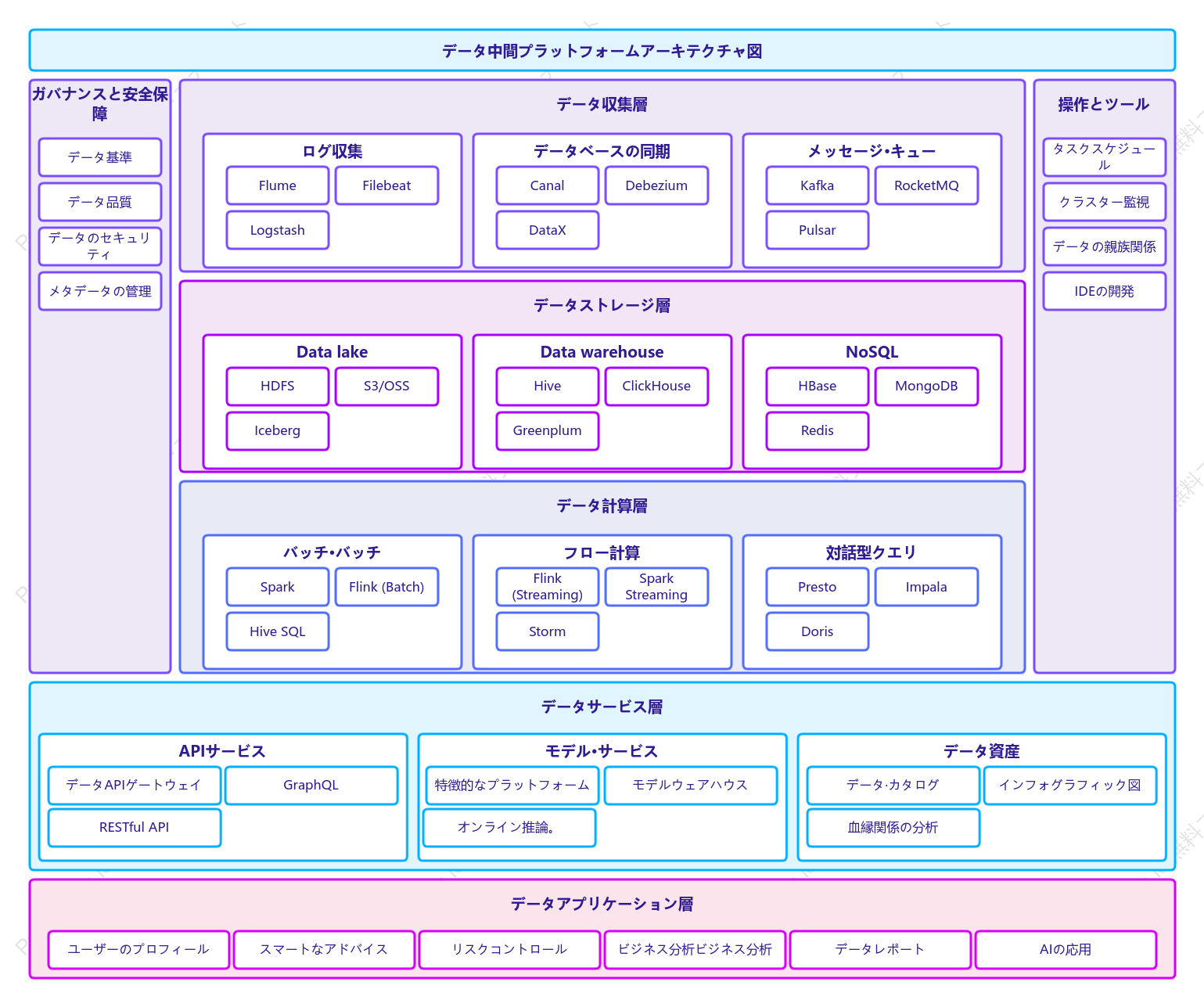Click the Data lake group title
The height and width of the screenshot is (1007, 1204).
[332, 352]
